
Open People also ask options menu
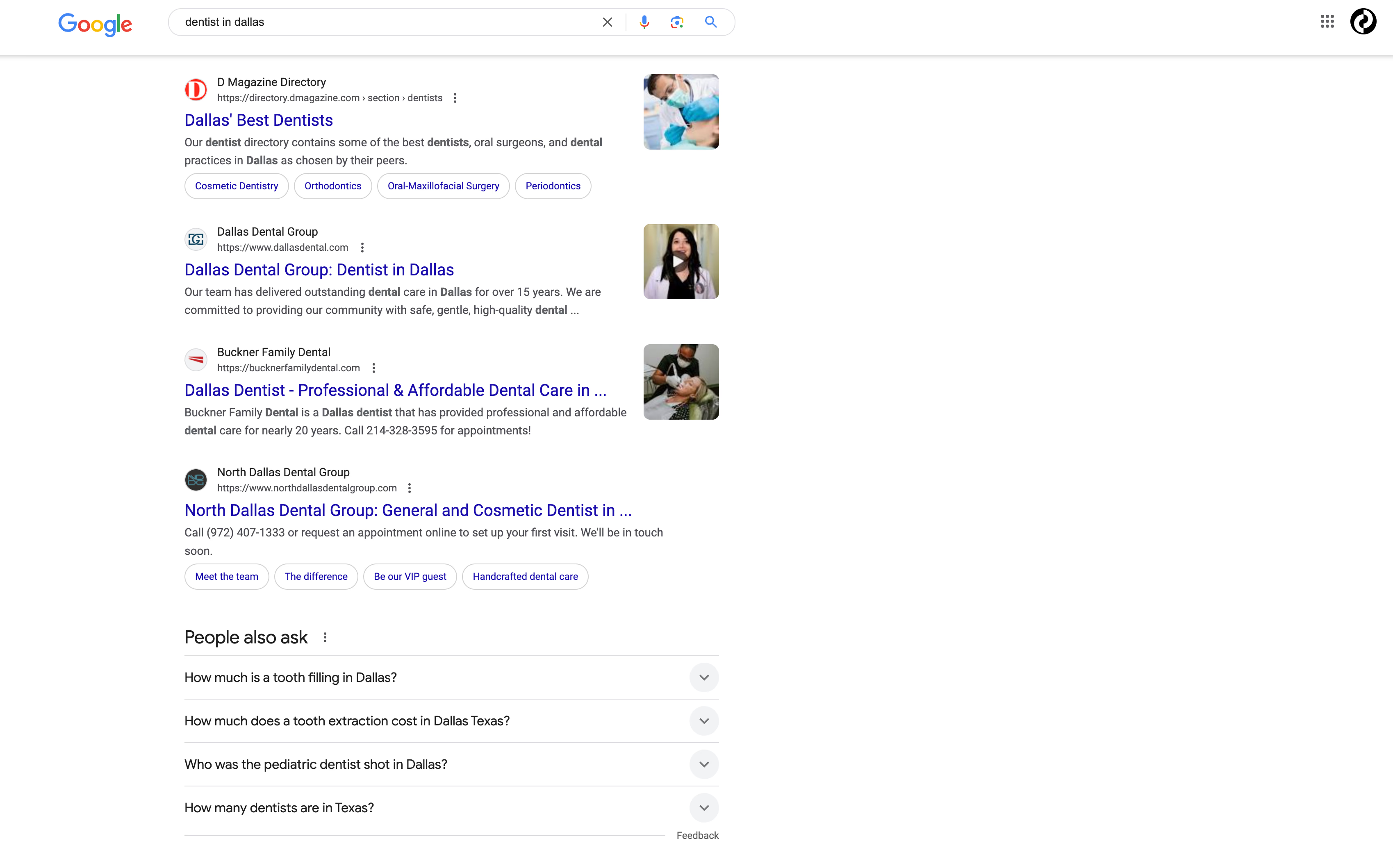(325, 637)
